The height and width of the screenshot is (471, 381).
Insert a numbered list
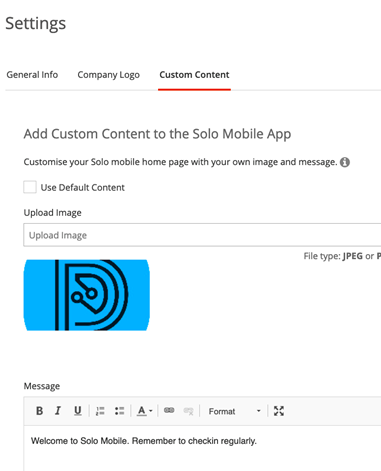click(x=100, y=411)
